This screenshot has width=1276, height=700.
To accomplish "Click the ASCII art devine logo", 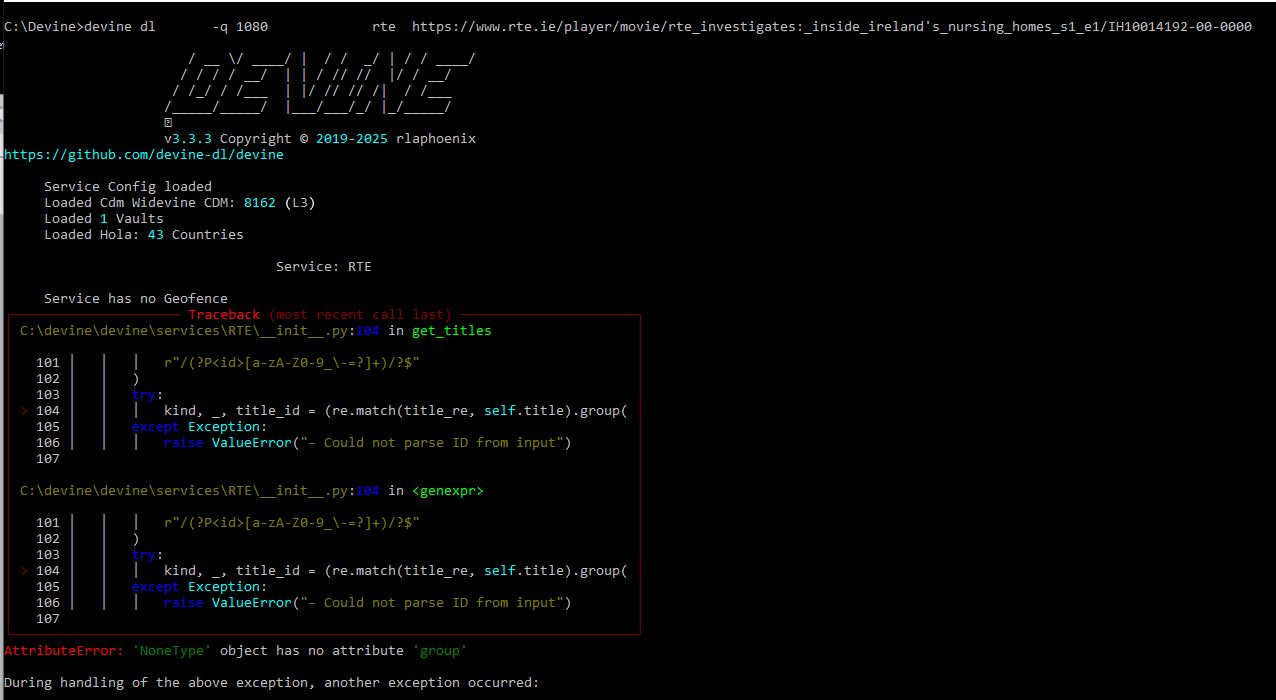I will coord(320,84).
